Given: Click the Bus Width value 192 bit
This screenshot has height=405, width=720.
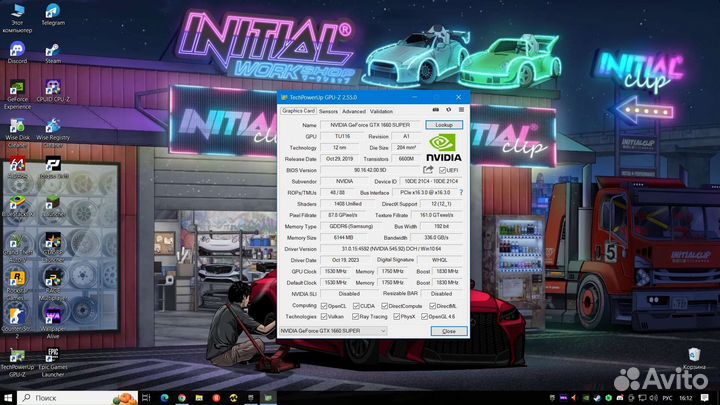Looking at the screenshot, I should [x=441, y=226].
